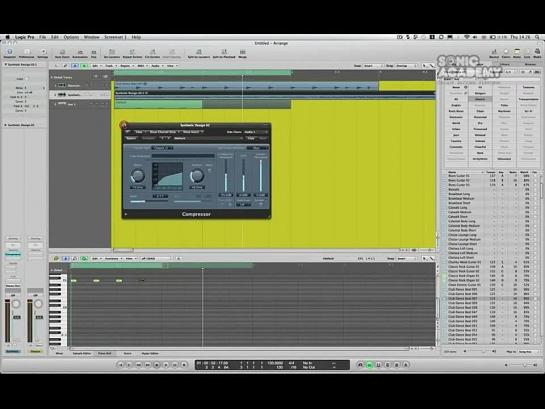Switch to the Mixer tab
545x409 pixels.
[x=59, y=353]
